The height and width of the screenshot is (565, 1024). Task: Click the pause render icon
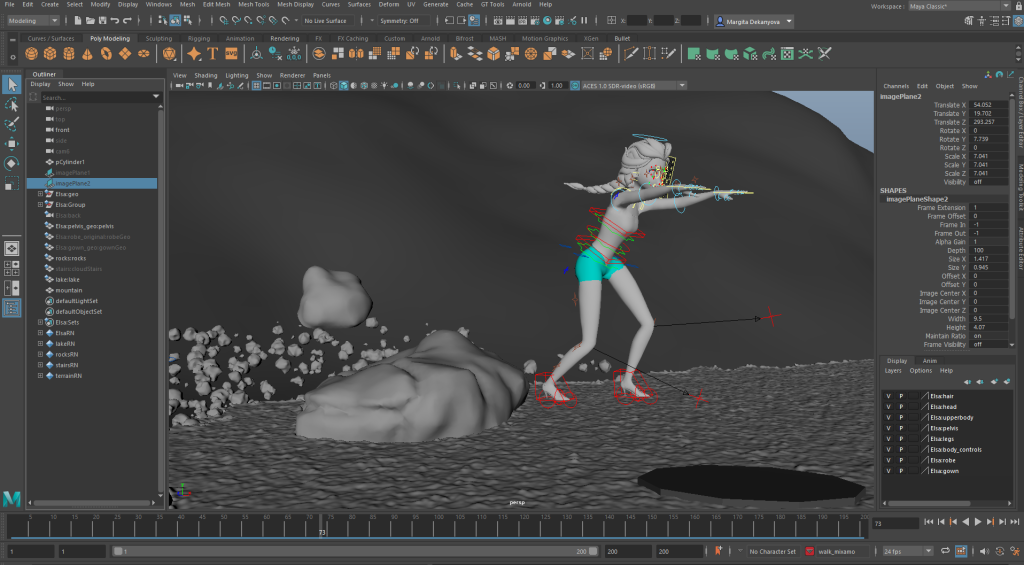tap(584, 21)
